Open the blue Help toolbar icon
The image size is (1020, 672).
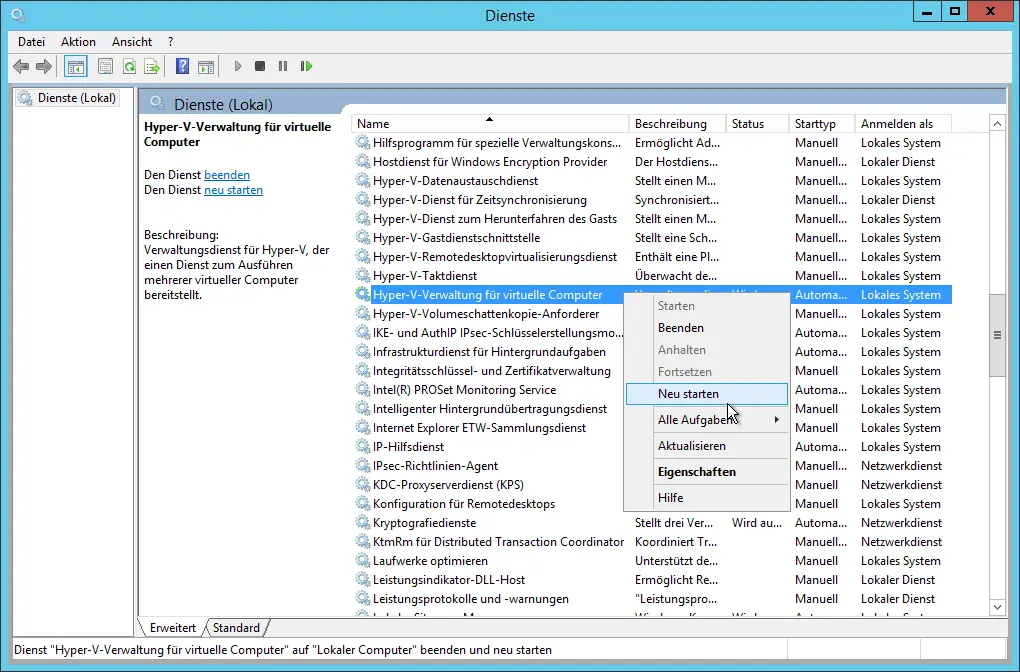pyautogui.click(x=183, y=66)
